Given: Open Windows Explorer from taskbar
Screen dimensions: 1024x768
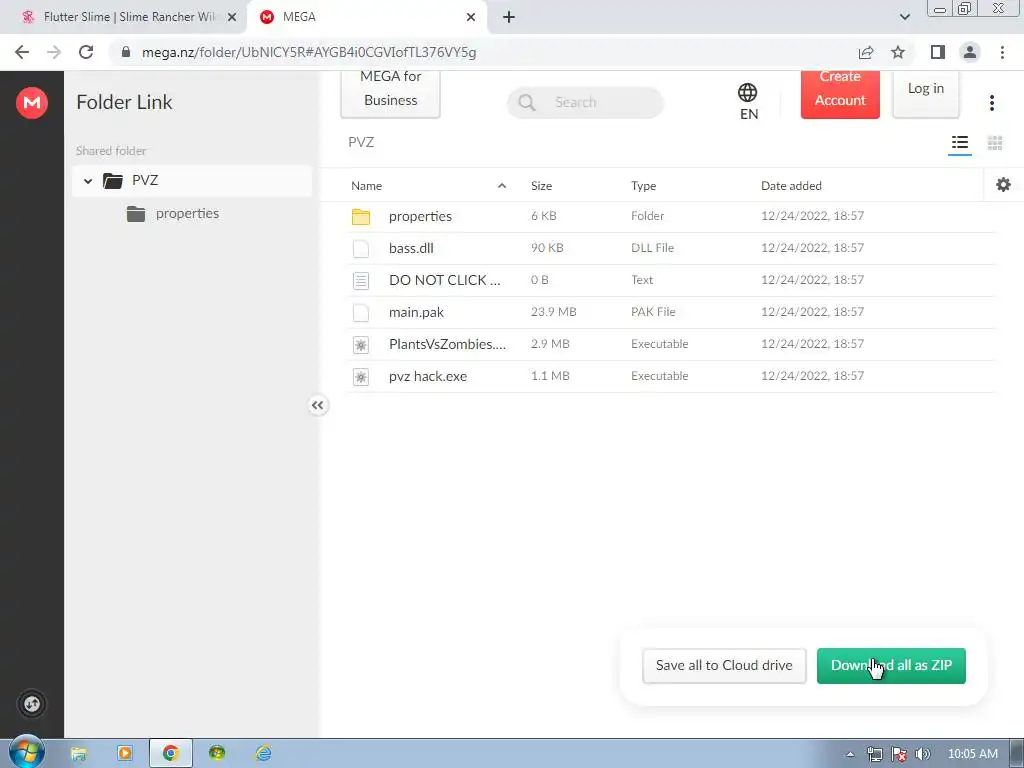Looking at the screenshot, I should [78, 753].
